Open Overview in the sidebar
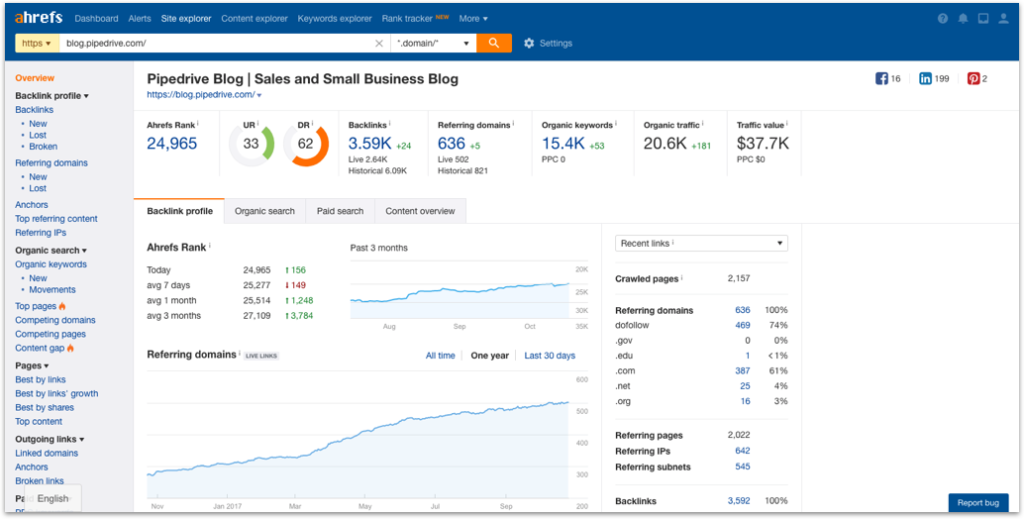 [35, 78]
